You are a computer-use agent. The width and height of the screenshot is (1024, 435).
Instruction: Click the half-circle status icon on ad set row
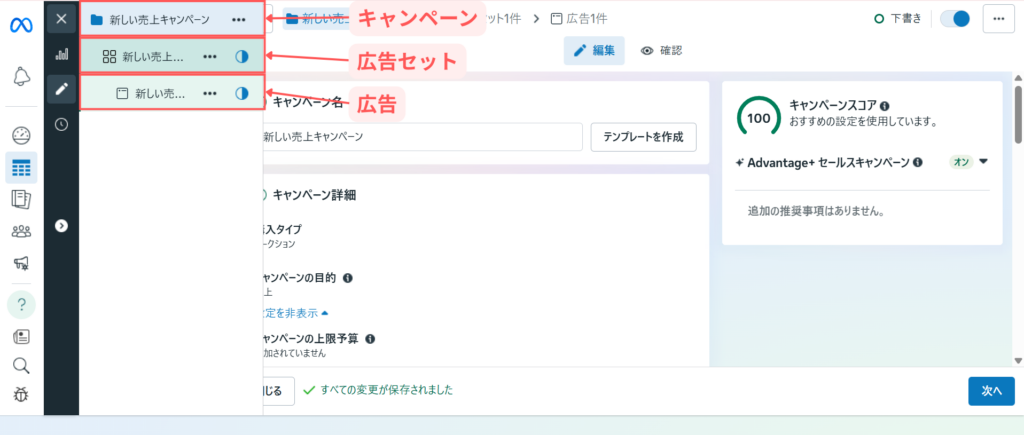pos(242,57)
